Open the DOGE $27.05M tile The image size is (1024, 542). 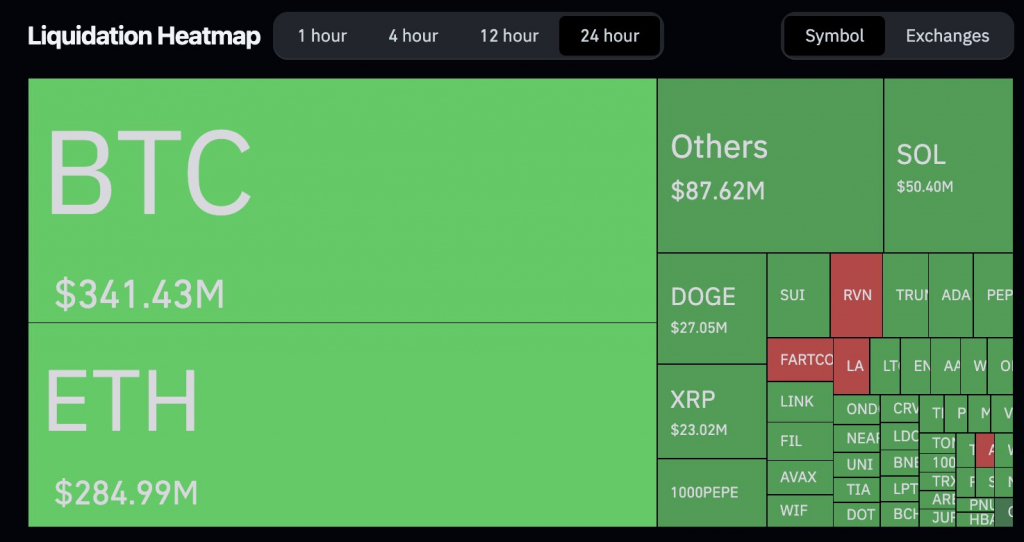tap(712, 308)
